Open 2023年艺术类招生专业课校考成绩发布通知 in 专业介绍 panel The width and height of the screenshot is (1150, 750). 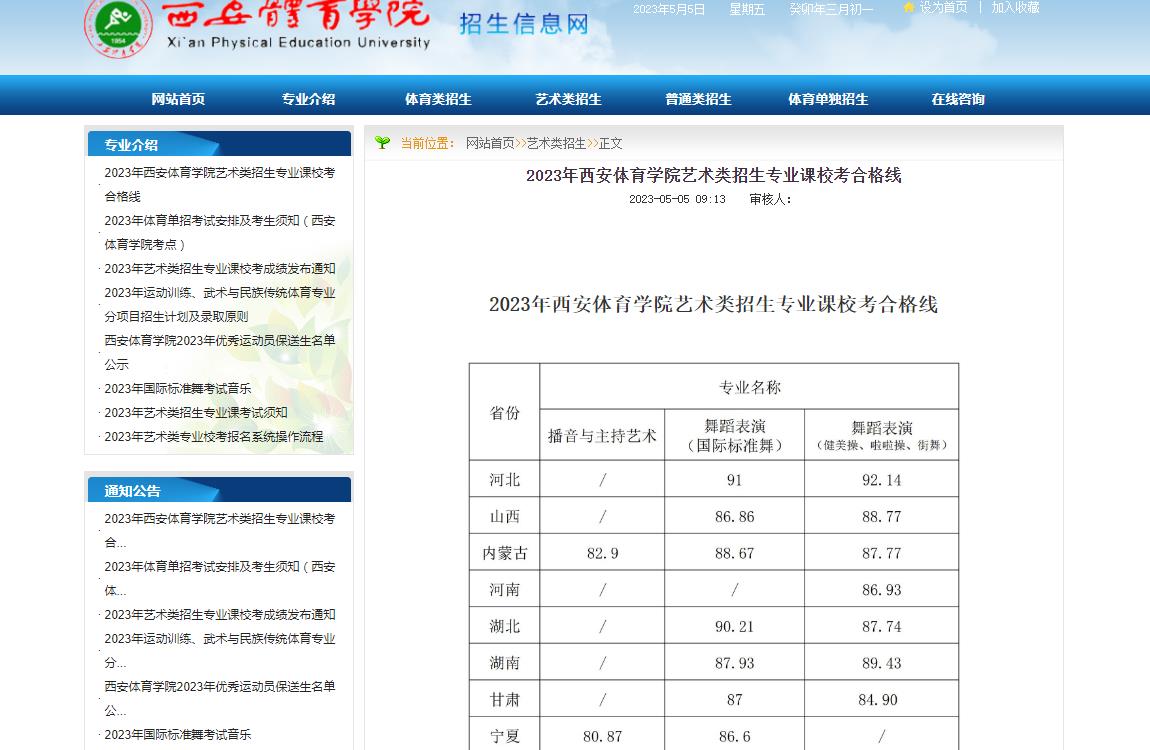[x=220, y=268]
